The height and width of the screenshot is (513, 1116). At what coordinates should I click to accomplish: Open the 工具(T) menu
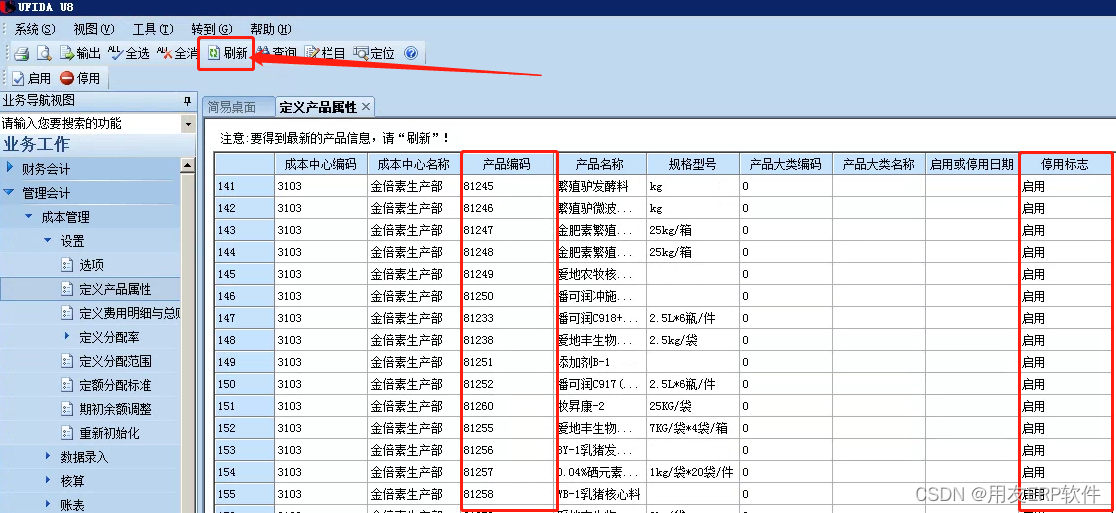click(x=153, y=29)
